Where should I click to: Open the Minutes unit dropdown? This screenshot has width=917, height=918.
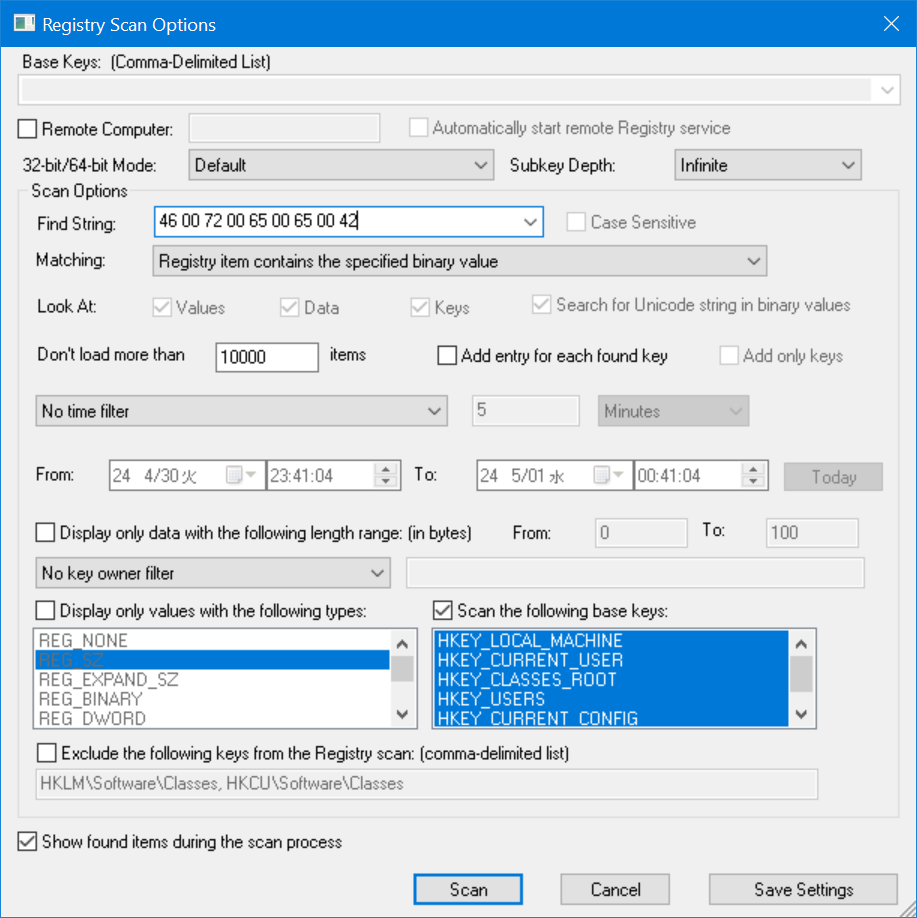click(673, 411)
